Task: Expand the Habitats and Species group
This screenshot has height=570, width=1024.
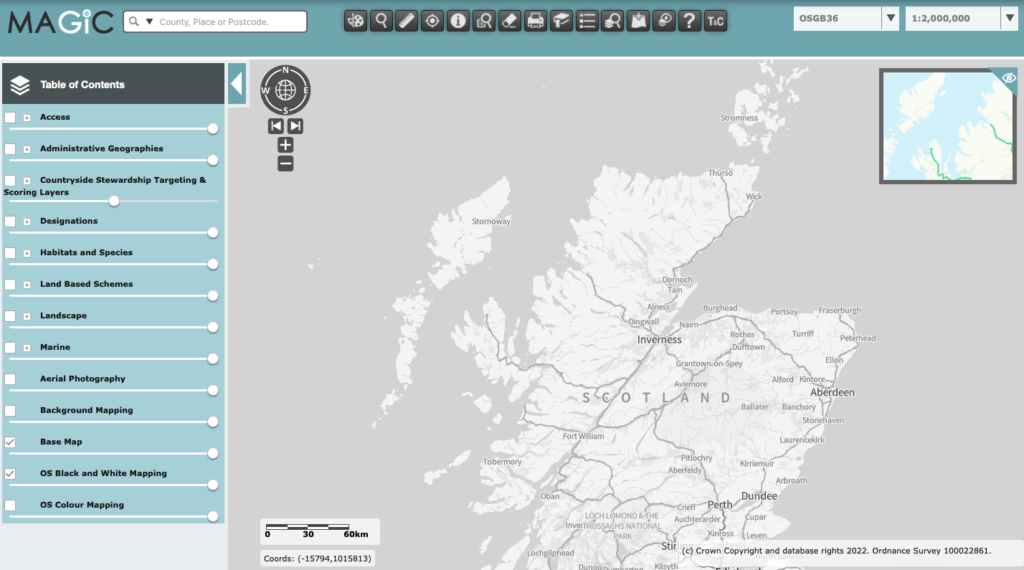Action: point(27,253)
